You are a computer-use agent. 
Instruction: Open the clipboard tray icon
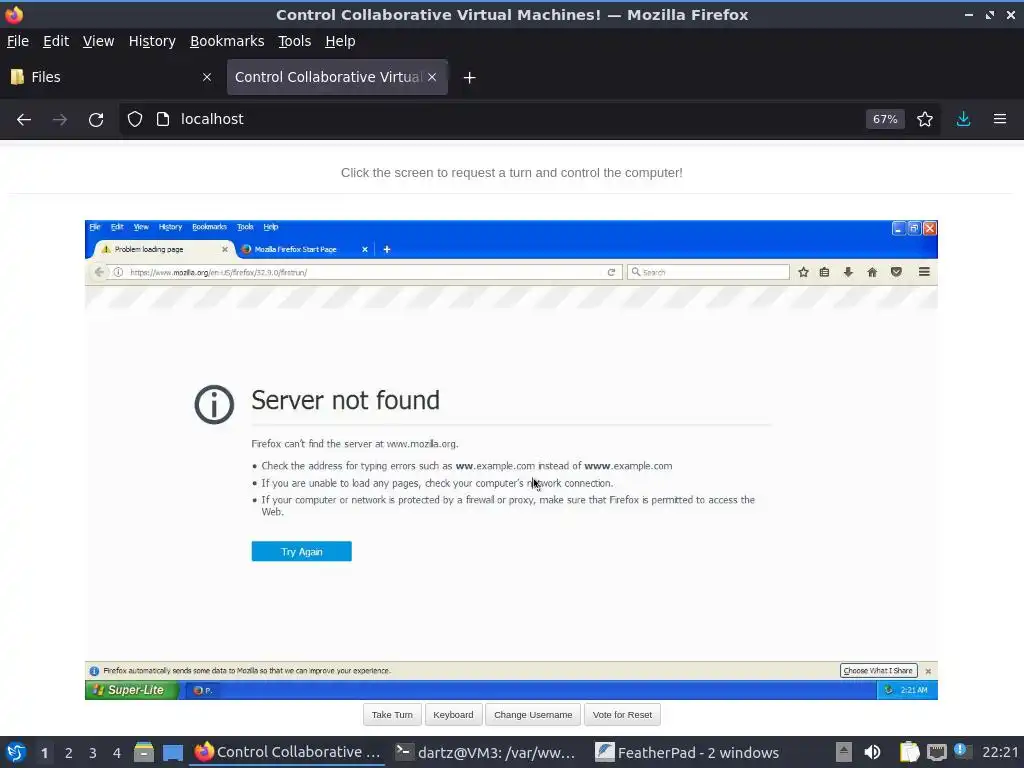(x=909, y=753)
